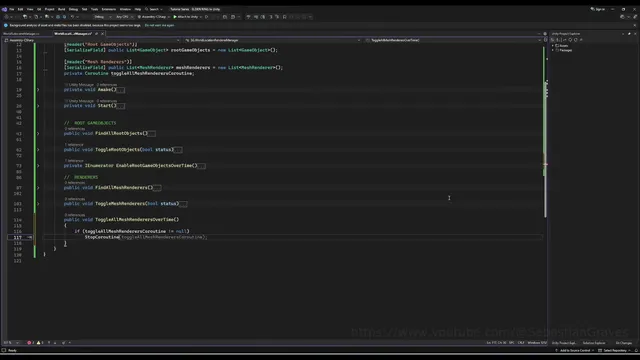The image size is (640, 360).
Task: Click the Unity Project Explorer refresh icon
Action: (576, 40)
